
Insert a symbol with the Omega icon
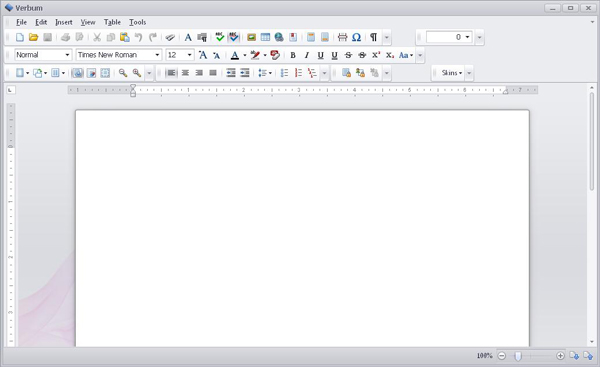(356, 37)
